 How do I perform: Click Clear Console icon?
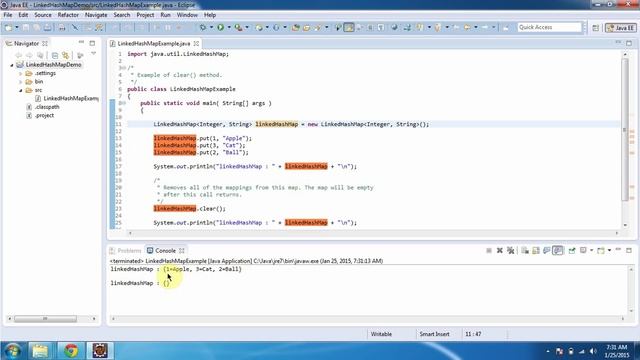pyautogui.click(x=525, y=251)
